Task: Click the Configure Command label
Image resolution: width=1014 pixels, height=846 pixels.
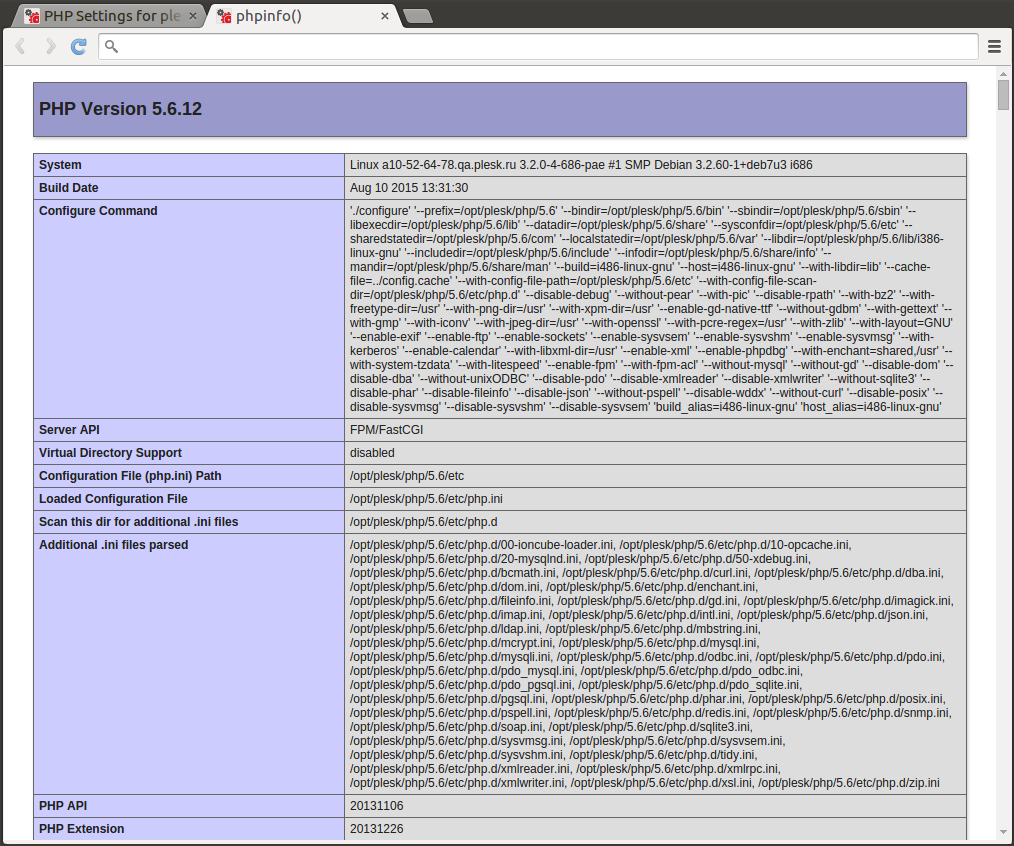Action: point(98,211)
